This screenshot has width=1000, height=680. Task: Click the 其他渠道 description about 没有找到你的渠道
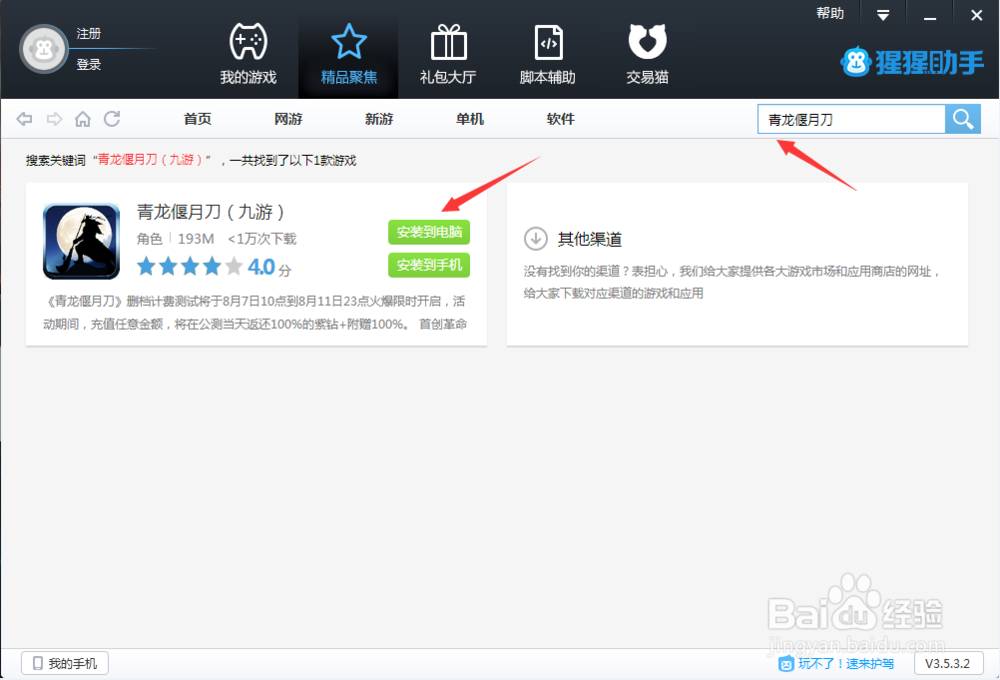click(732, 282)
